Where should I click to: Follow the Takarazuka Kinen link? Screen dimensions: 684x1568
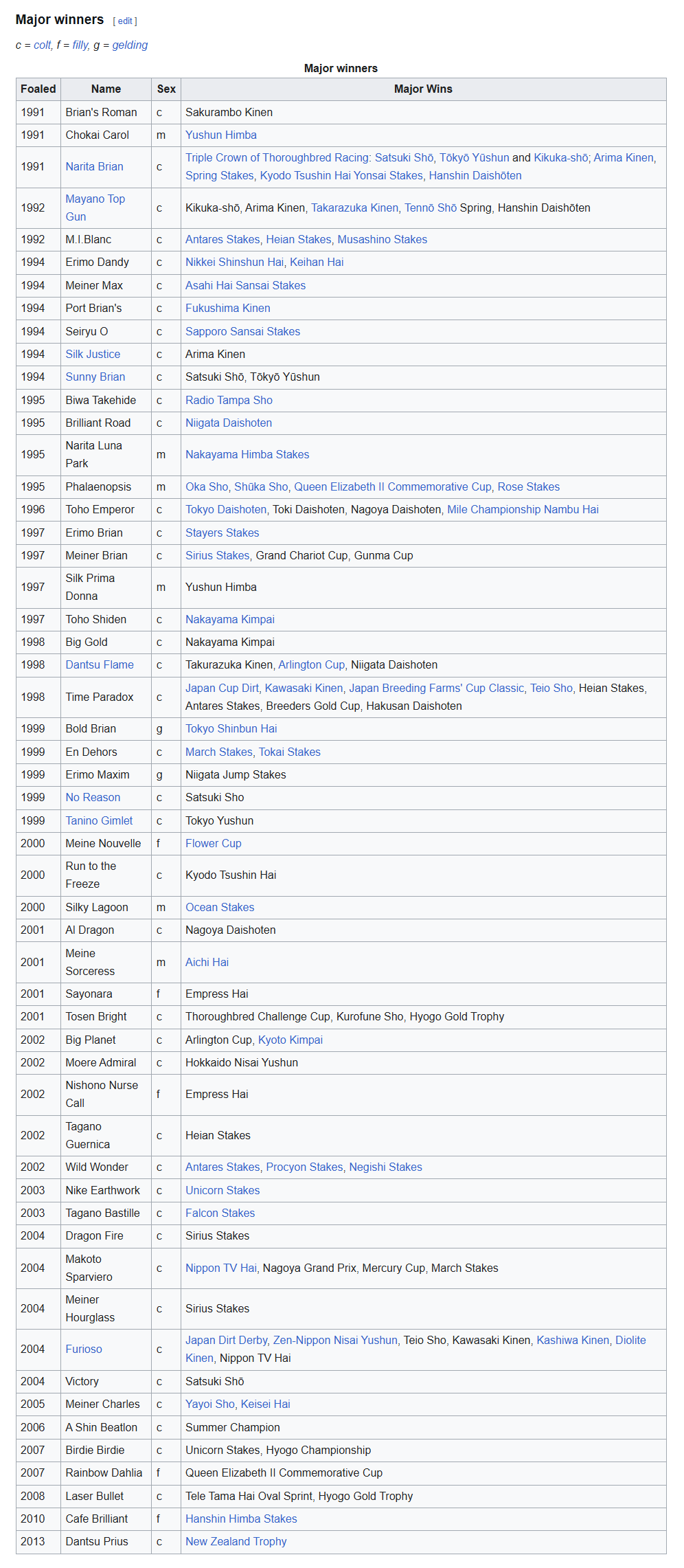tap(354, 208)
